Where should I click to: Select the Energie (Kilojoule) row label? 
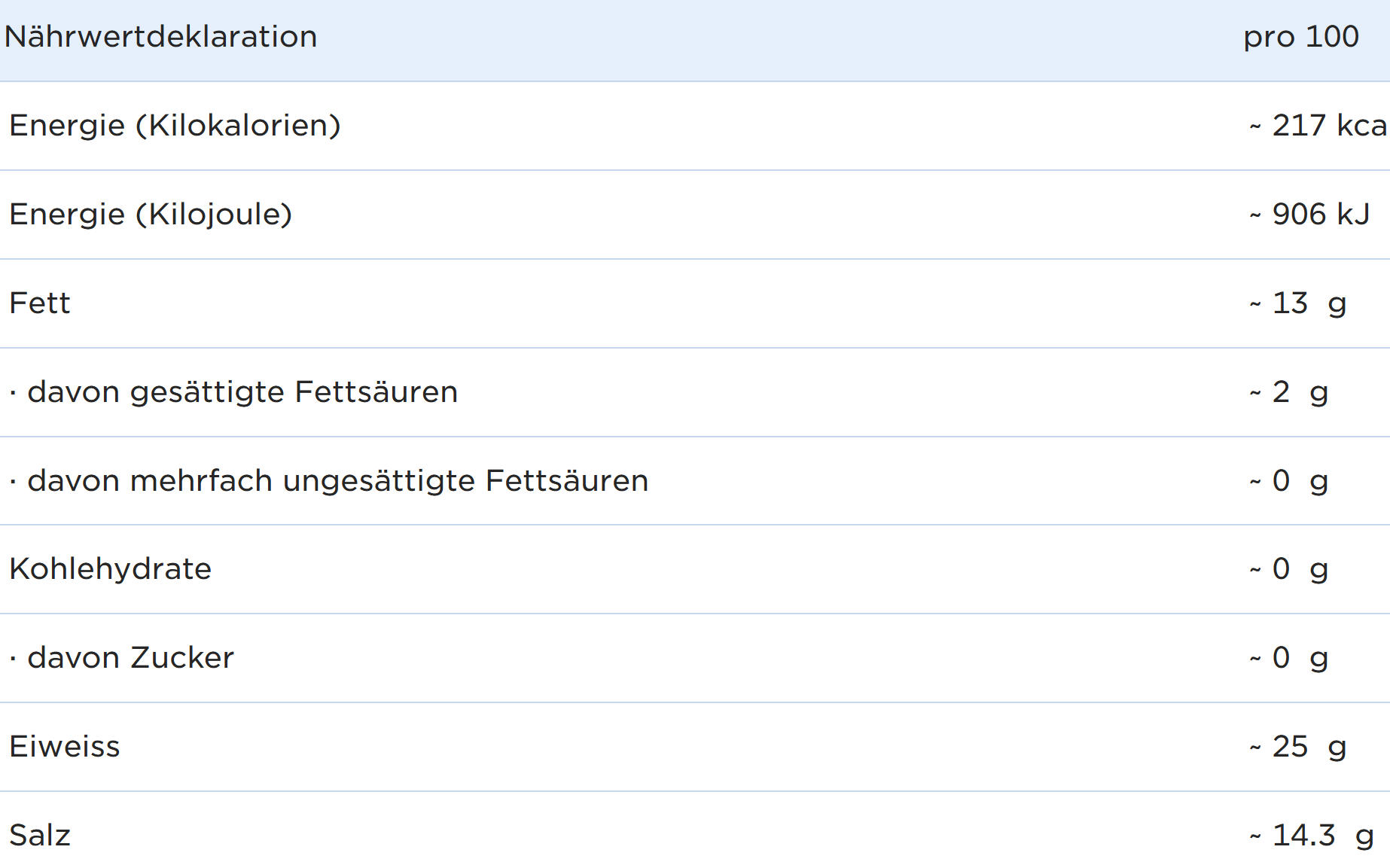pyautogui.click(x=151, y=215)
